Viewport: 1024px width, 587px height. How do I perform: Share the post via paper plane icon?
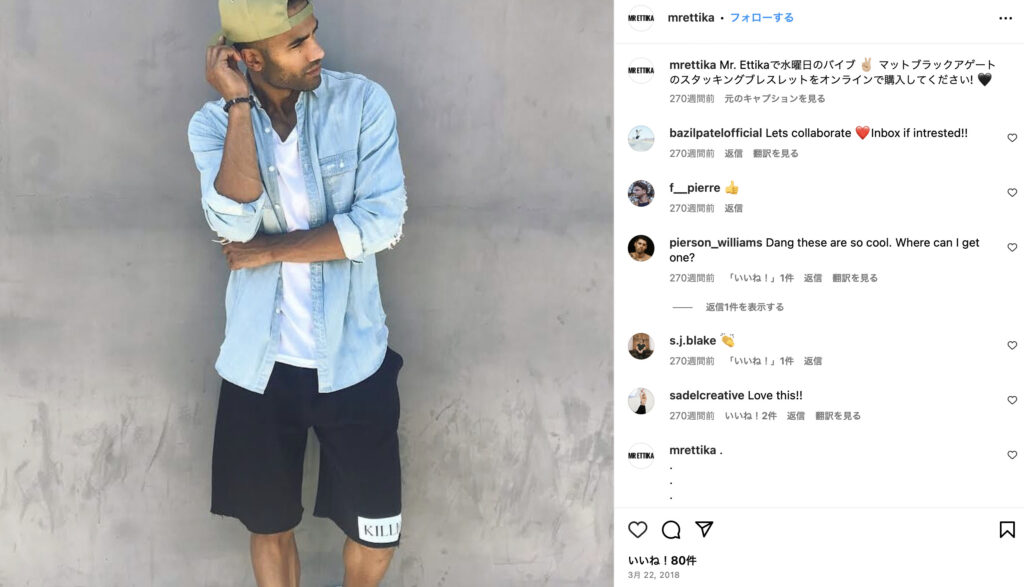(x=704, y=530)
